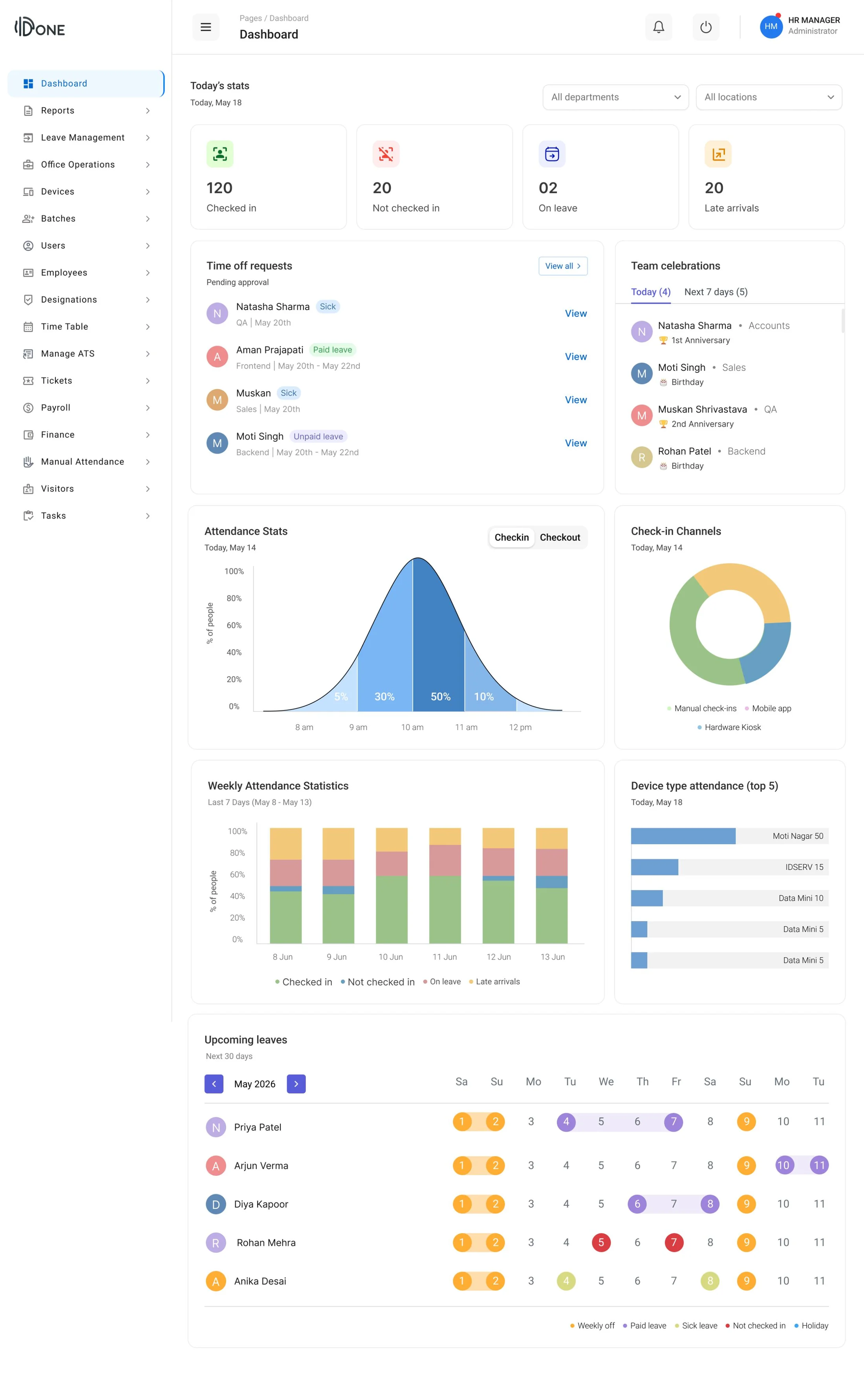Open Office Operations menu item
This screenshot has height=1400, width=864.
coord(86,165)
